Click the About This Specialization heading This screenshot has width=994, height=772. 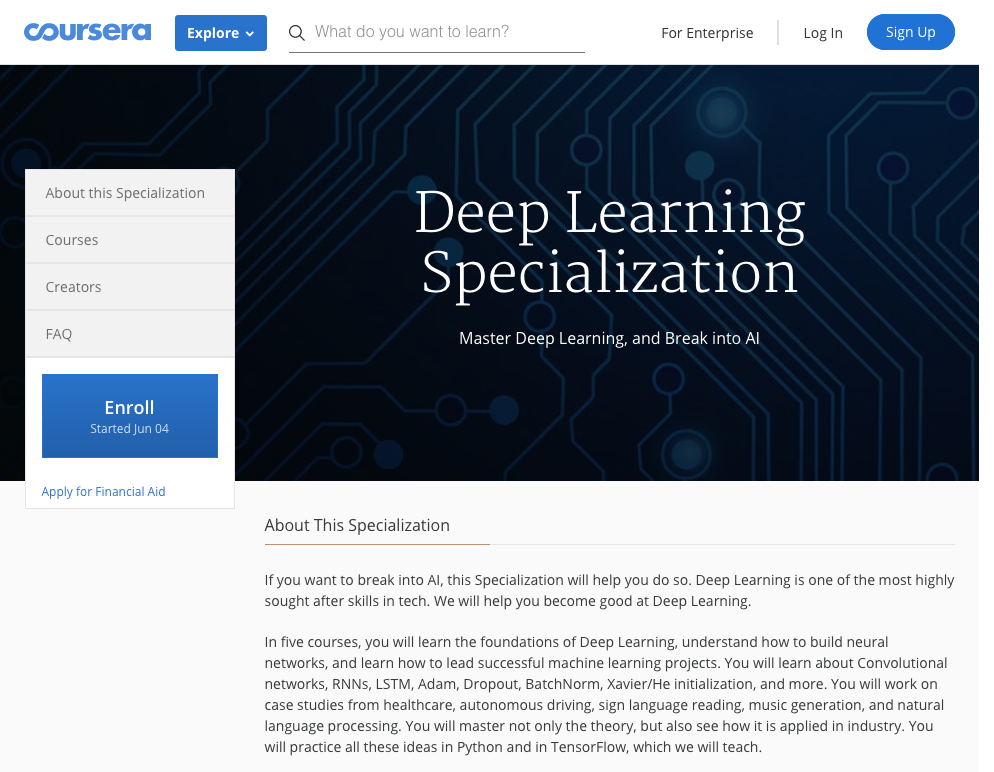point(357,525)
